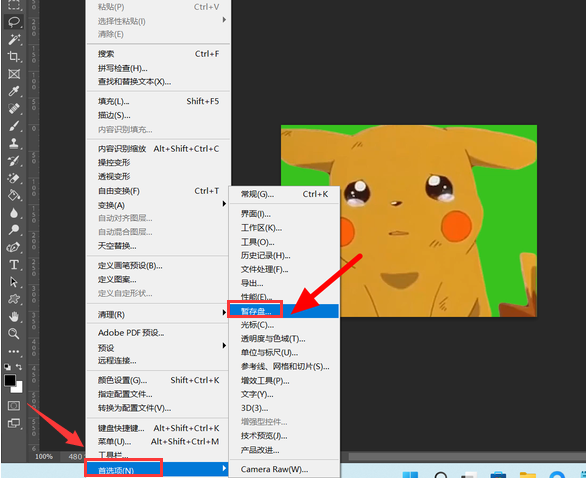Screen dimensions: 586x478
Task: Select the Custom Shape tool
Action: [14, 299]
